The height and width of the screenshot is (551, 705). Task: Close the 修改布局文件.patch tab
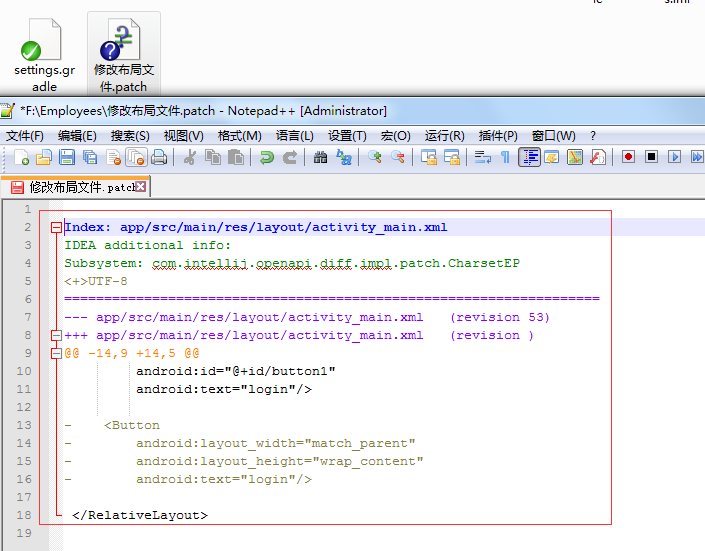click(141, 187)
